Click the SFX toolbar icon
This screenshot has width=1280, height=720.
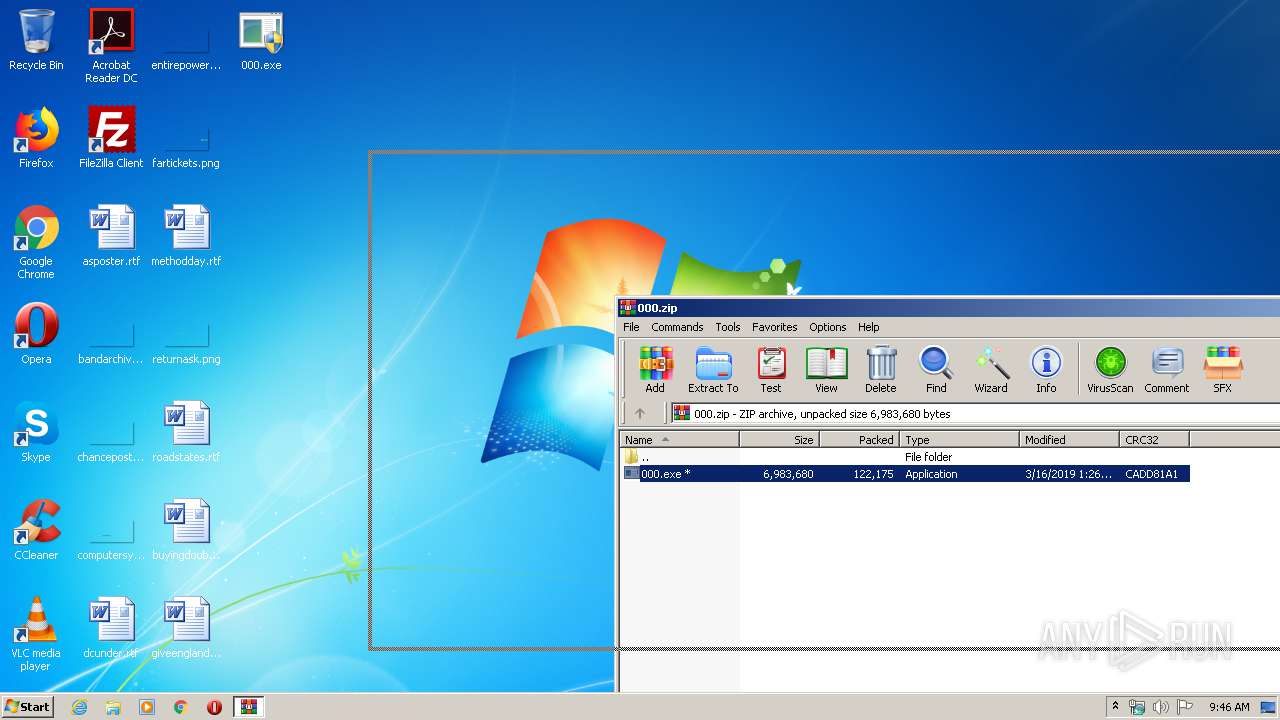(1222, 370)
